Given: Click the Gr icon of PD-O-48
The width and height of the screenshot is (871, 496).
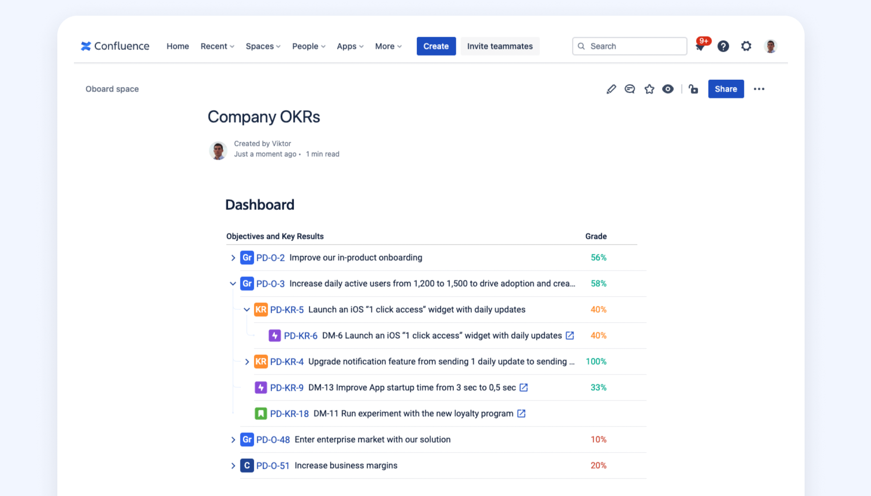Looking at the screenshot, I should pos(247,439).
